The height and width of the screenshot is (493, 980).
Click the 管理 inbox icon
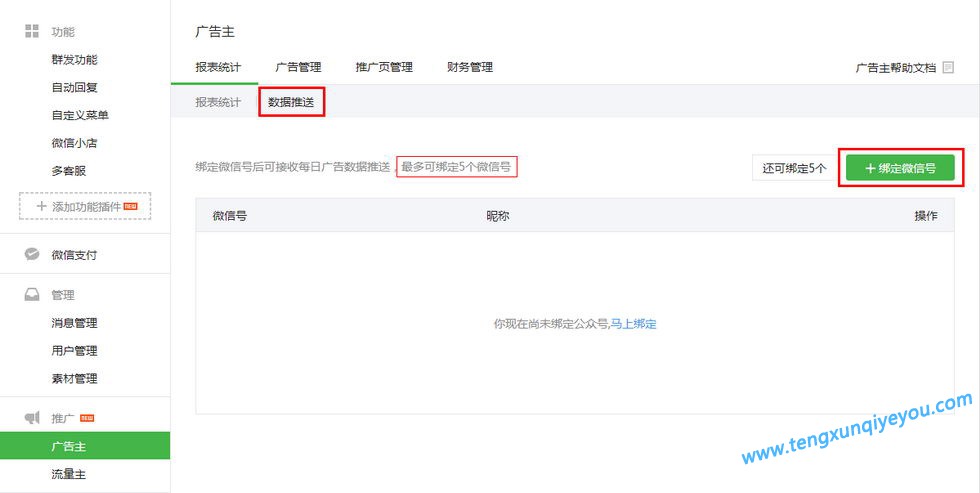(x=32, y=295)
